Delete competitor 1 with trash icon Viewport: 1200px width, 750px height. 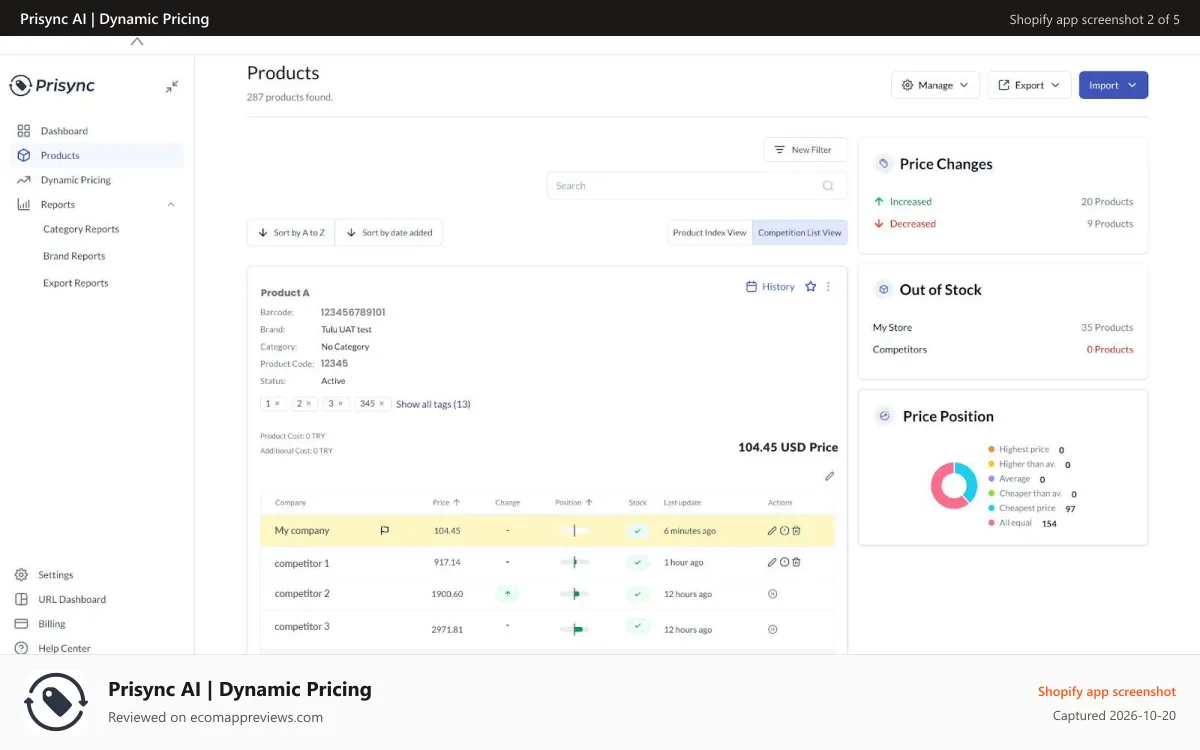pyautogui.click(x=796, y=562)
